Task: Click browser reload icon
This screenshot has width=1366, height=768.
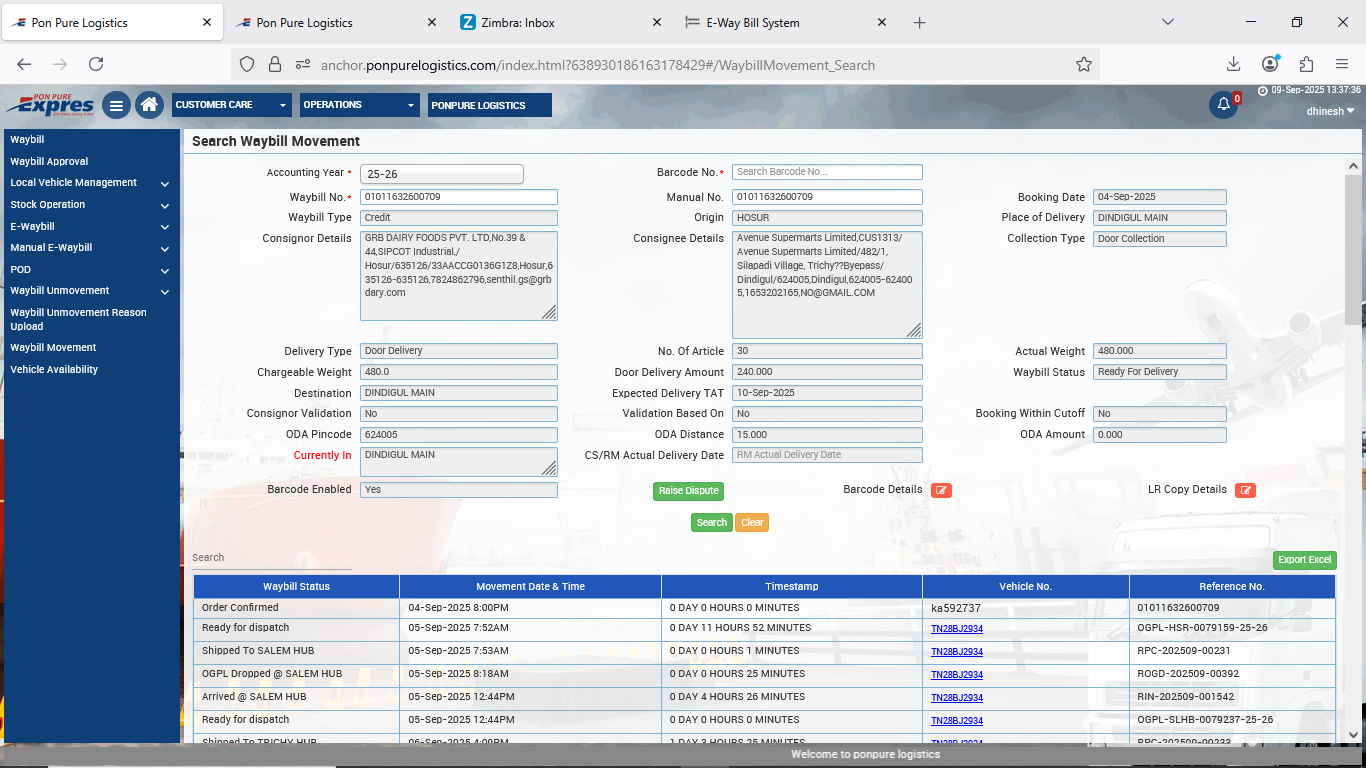Action: (96, 64)
